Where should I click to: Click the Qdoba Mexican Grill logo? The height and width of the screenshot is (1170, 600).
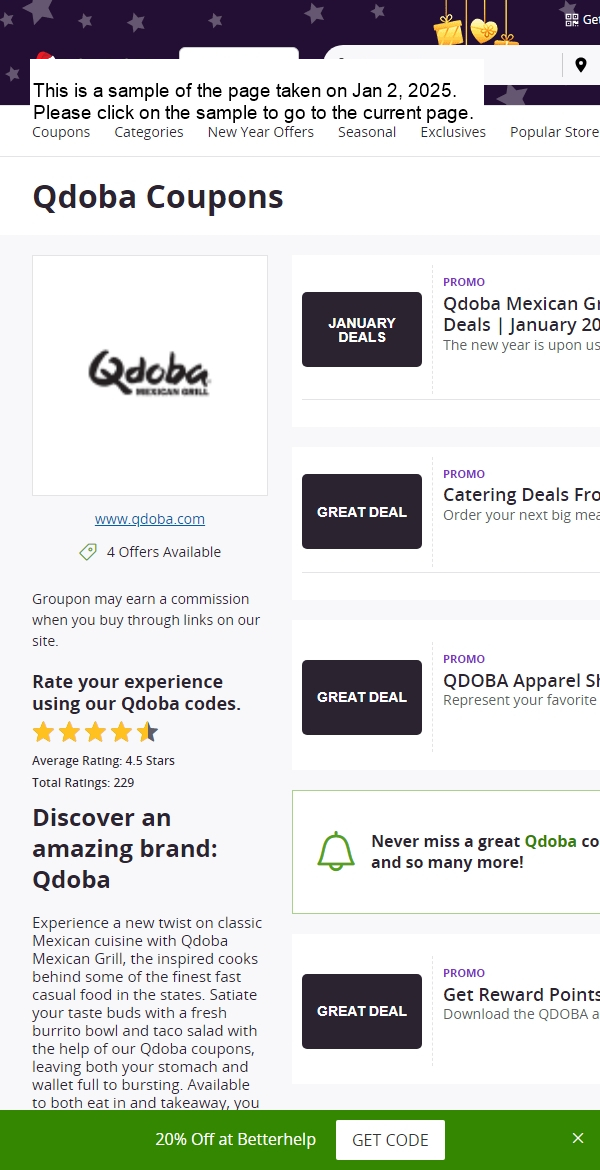pyautogui.click(x=149, y=373)
